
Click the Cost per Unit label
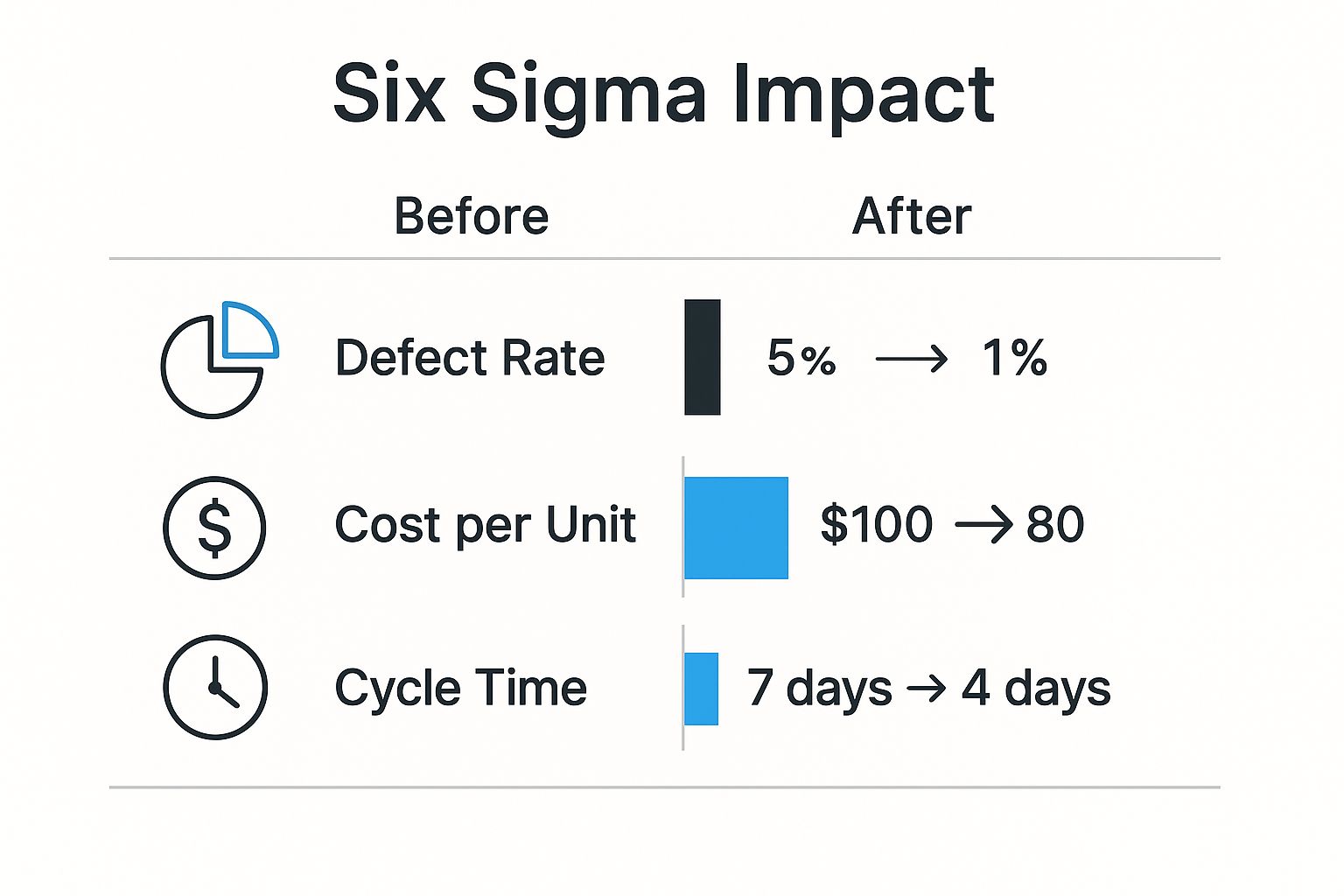click(485, 525)
